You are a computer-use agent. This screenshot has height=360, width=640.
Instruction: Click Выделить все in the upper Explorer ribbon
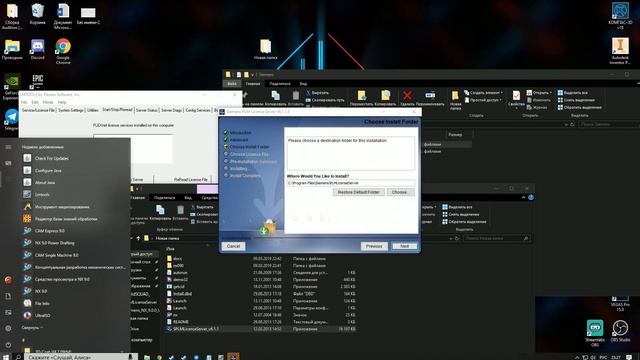pos(572,93)
